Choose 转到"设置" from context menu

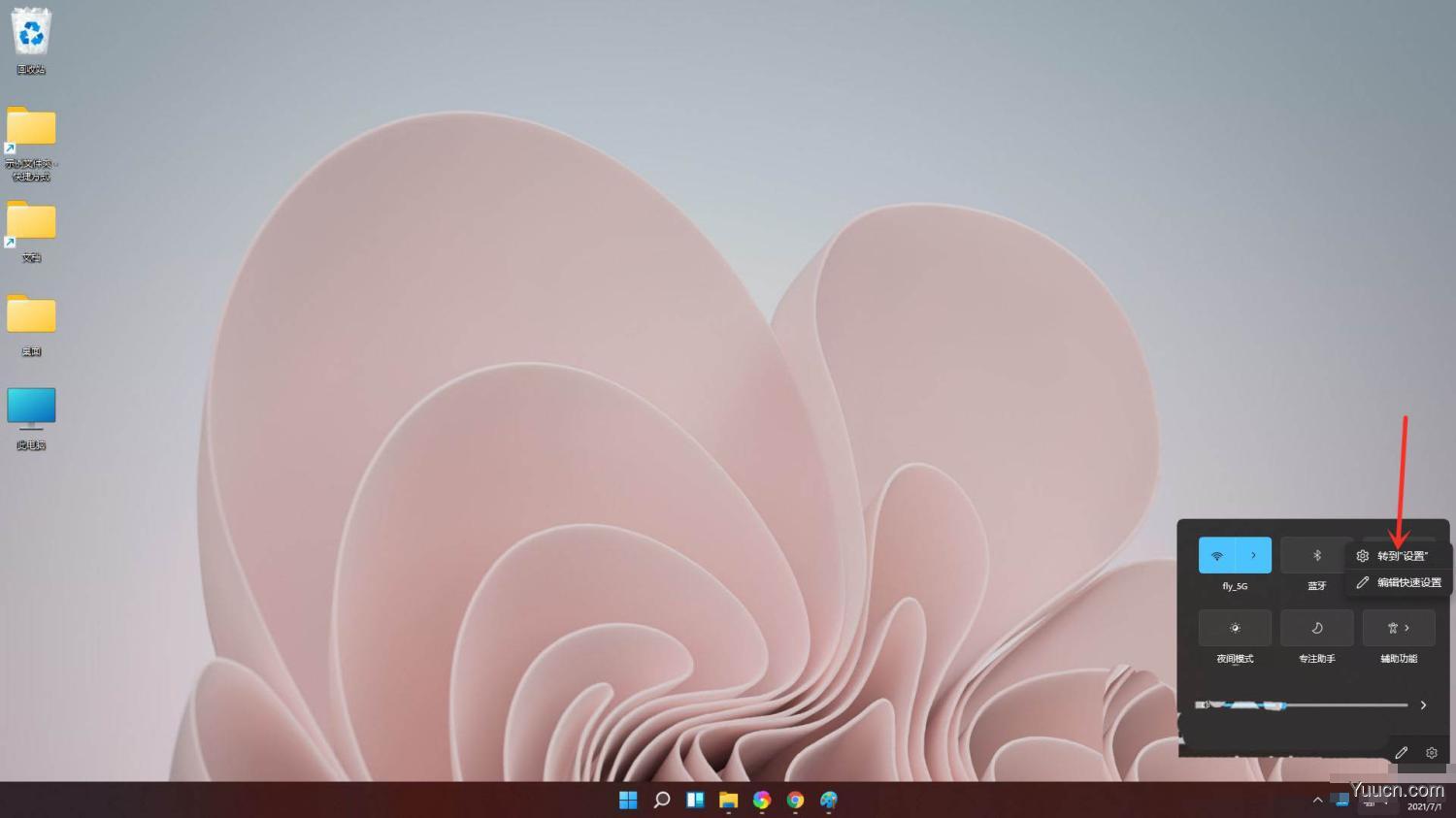[x=1399, y=556]
